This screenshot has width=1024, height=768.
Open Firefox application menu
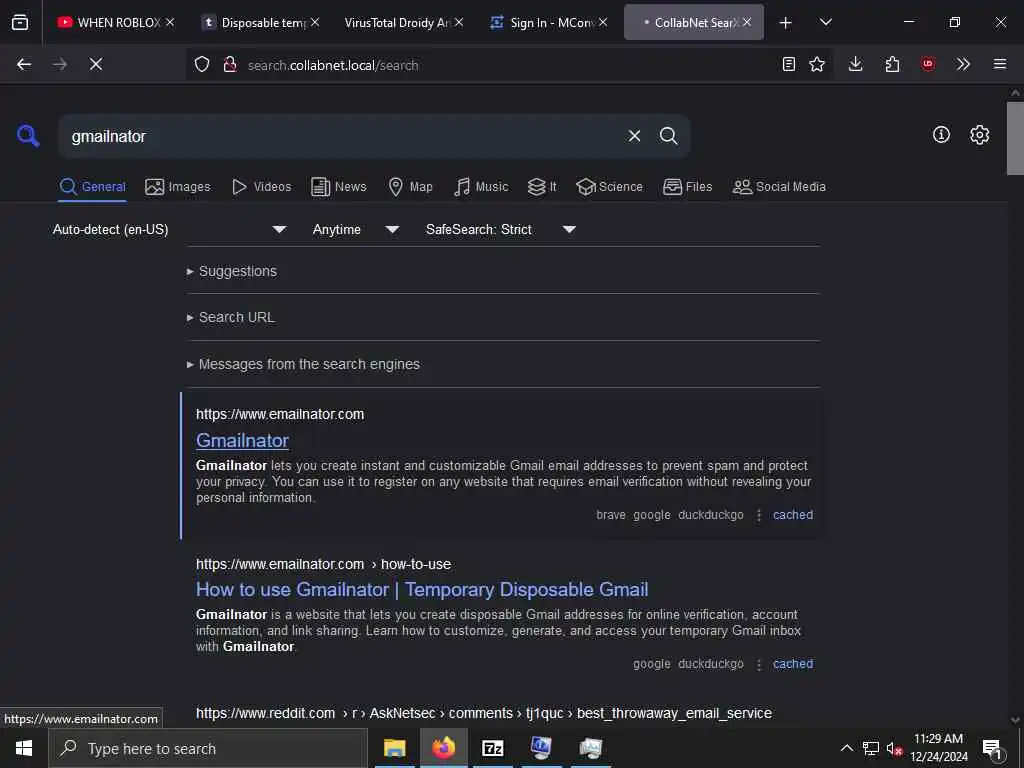(x=999, y=64)
